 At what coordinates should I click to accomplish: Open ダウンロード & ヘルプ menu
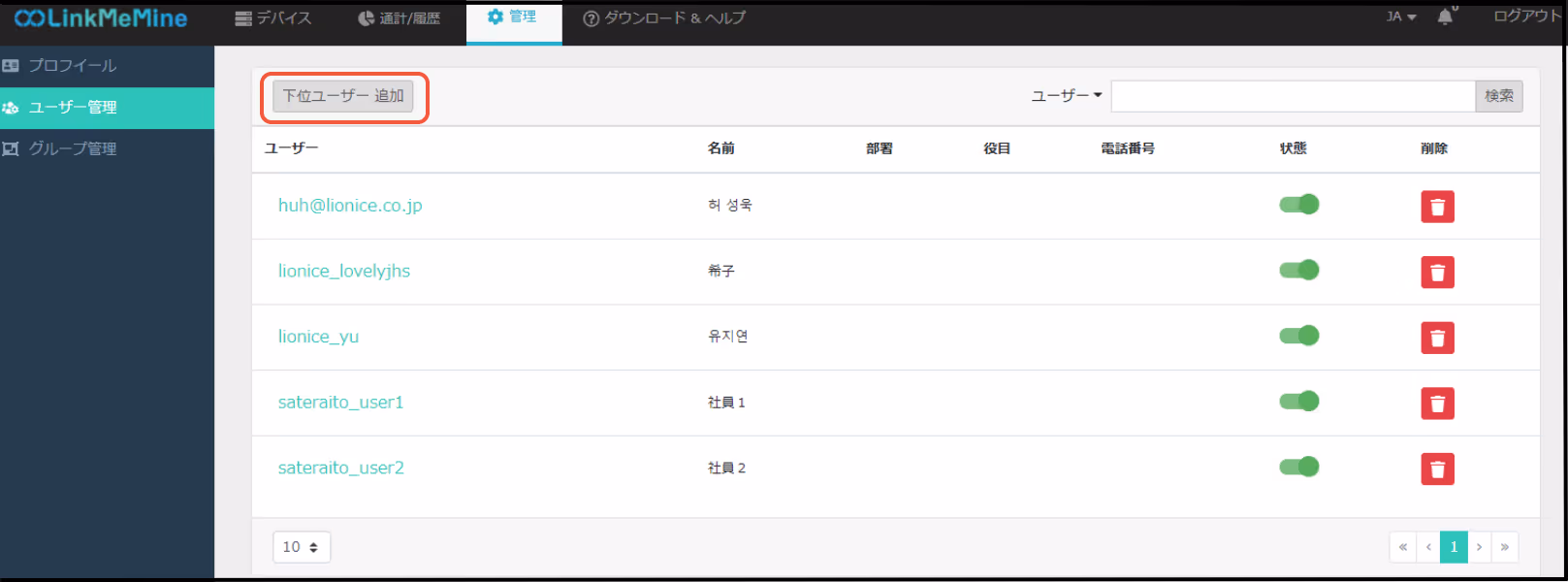664,18
